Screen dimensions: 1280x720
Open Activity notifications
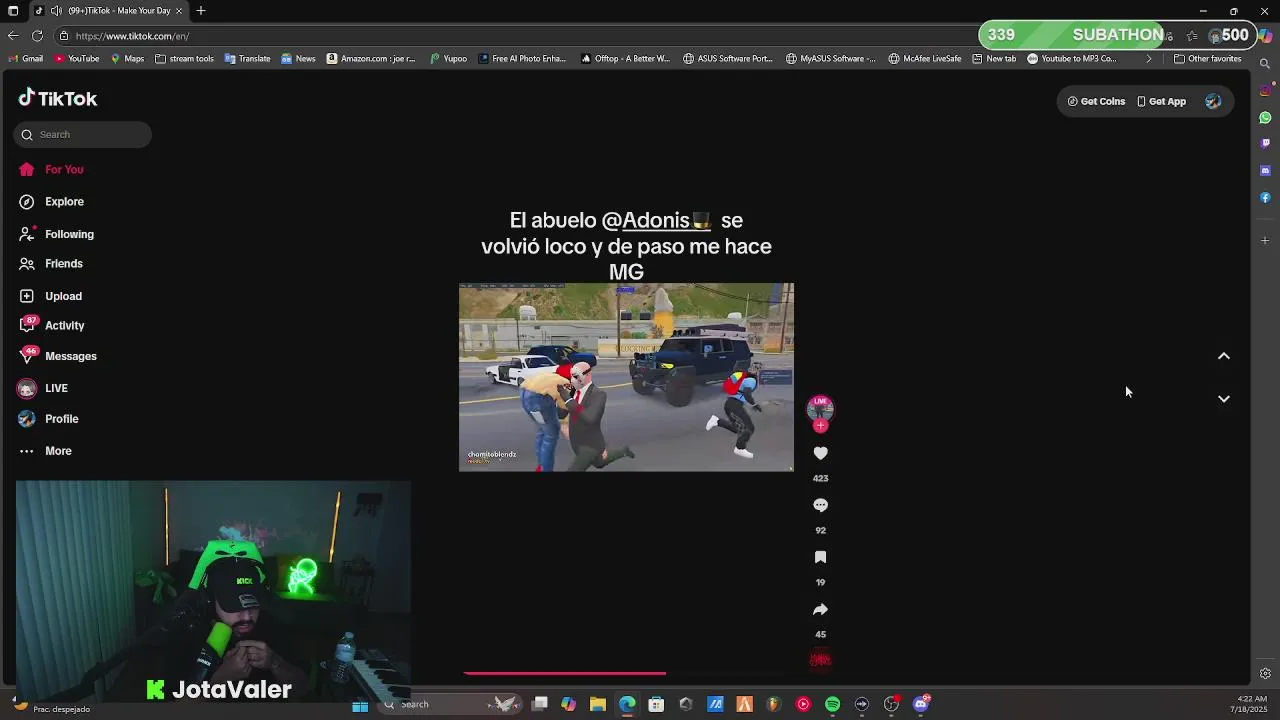pos(52,326)
